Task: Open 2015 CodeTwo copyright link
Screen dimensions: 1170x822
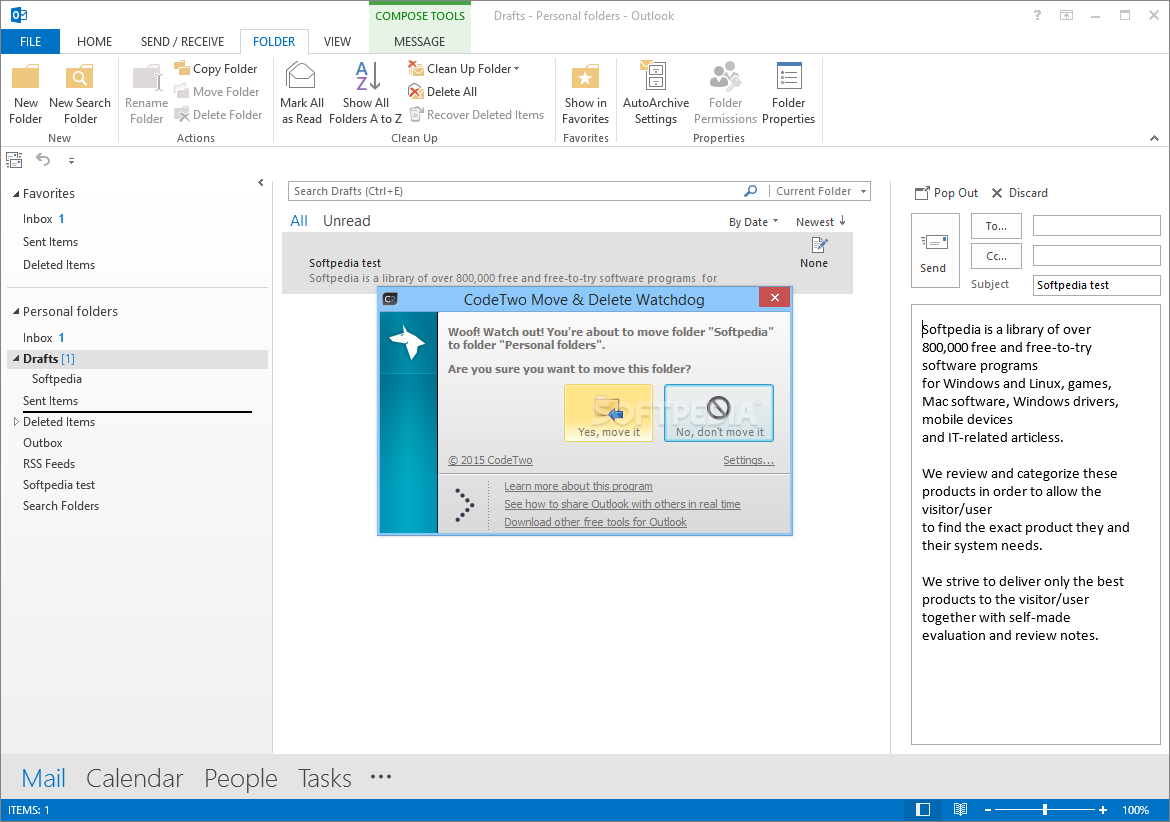Action: (490, 460)
